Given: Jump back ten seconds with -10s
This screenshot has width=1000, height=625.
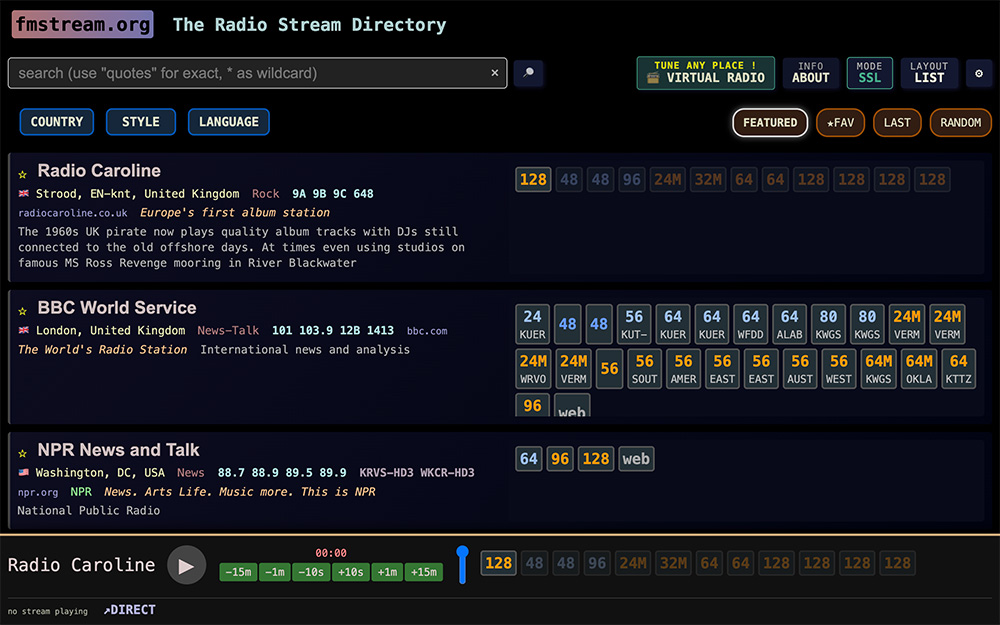Looking at the screenshot, I should pos(311,572).
